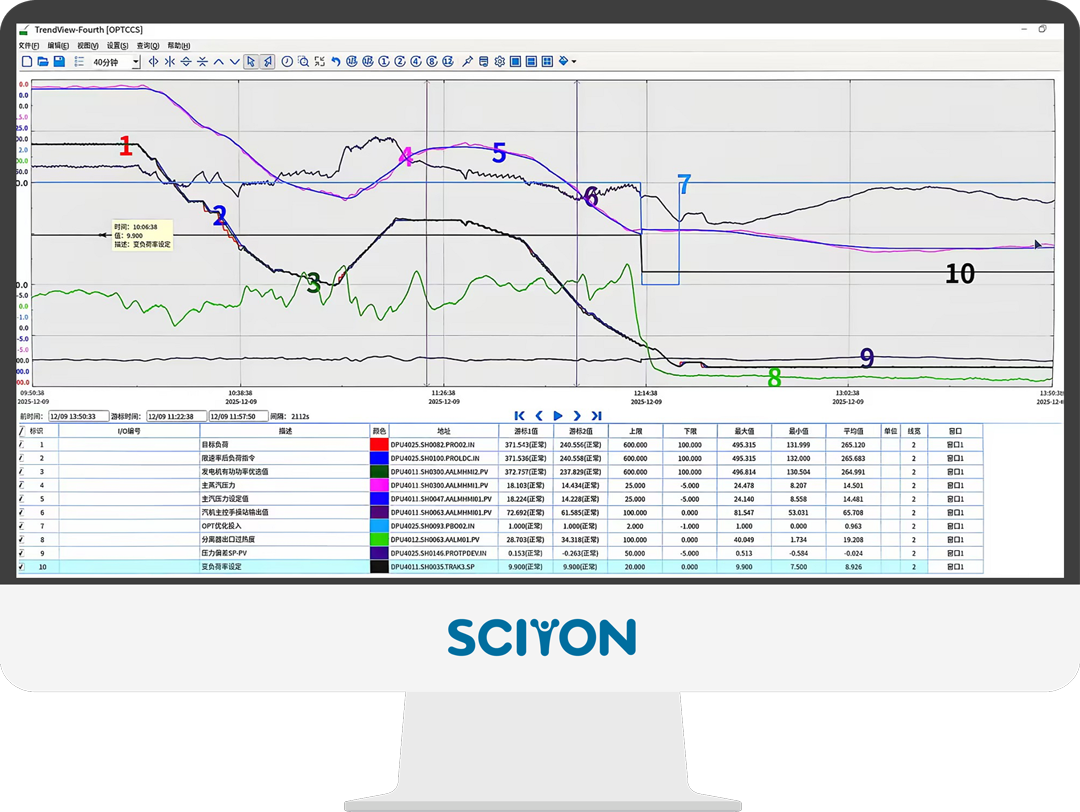This screenshot has width=1080, height=812.
Task: Play the trend with triangle button
Action: click(x=558, y=416)
